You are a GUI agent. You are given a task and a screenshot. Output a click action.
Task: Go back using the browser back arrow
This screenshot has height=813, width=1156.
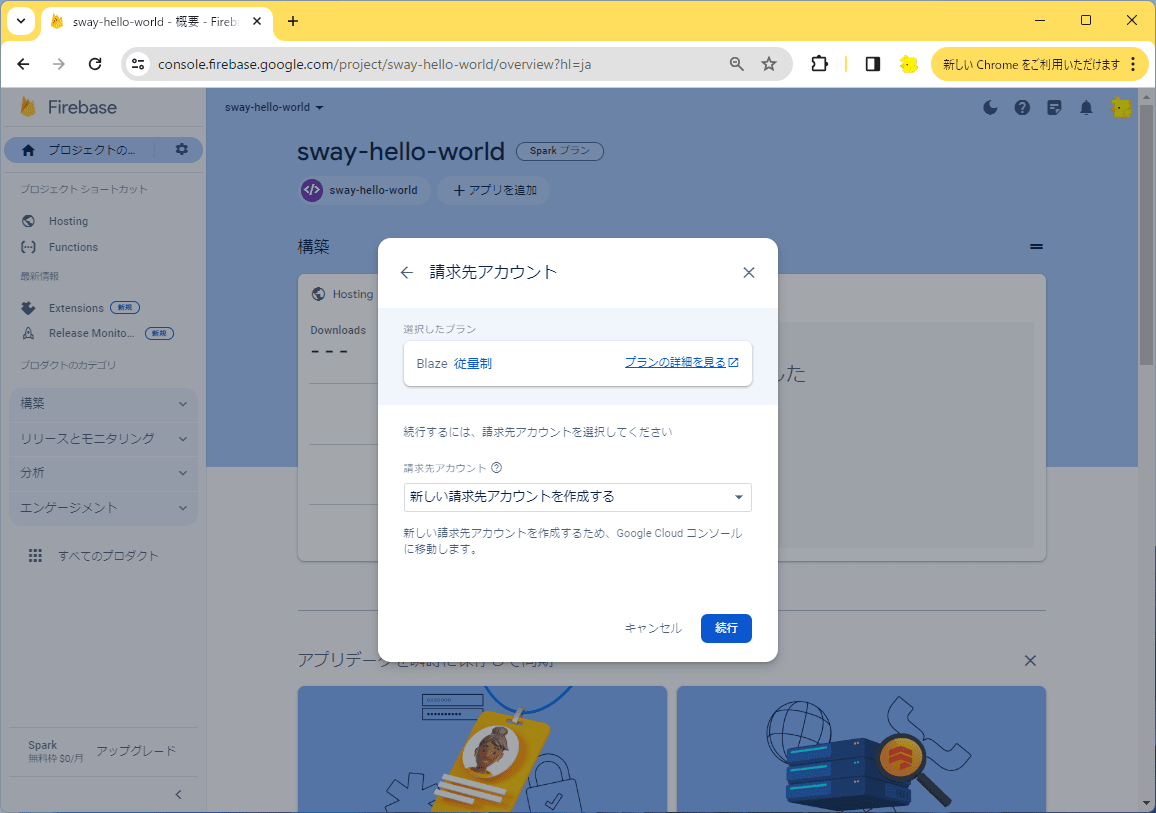(24, 64)
